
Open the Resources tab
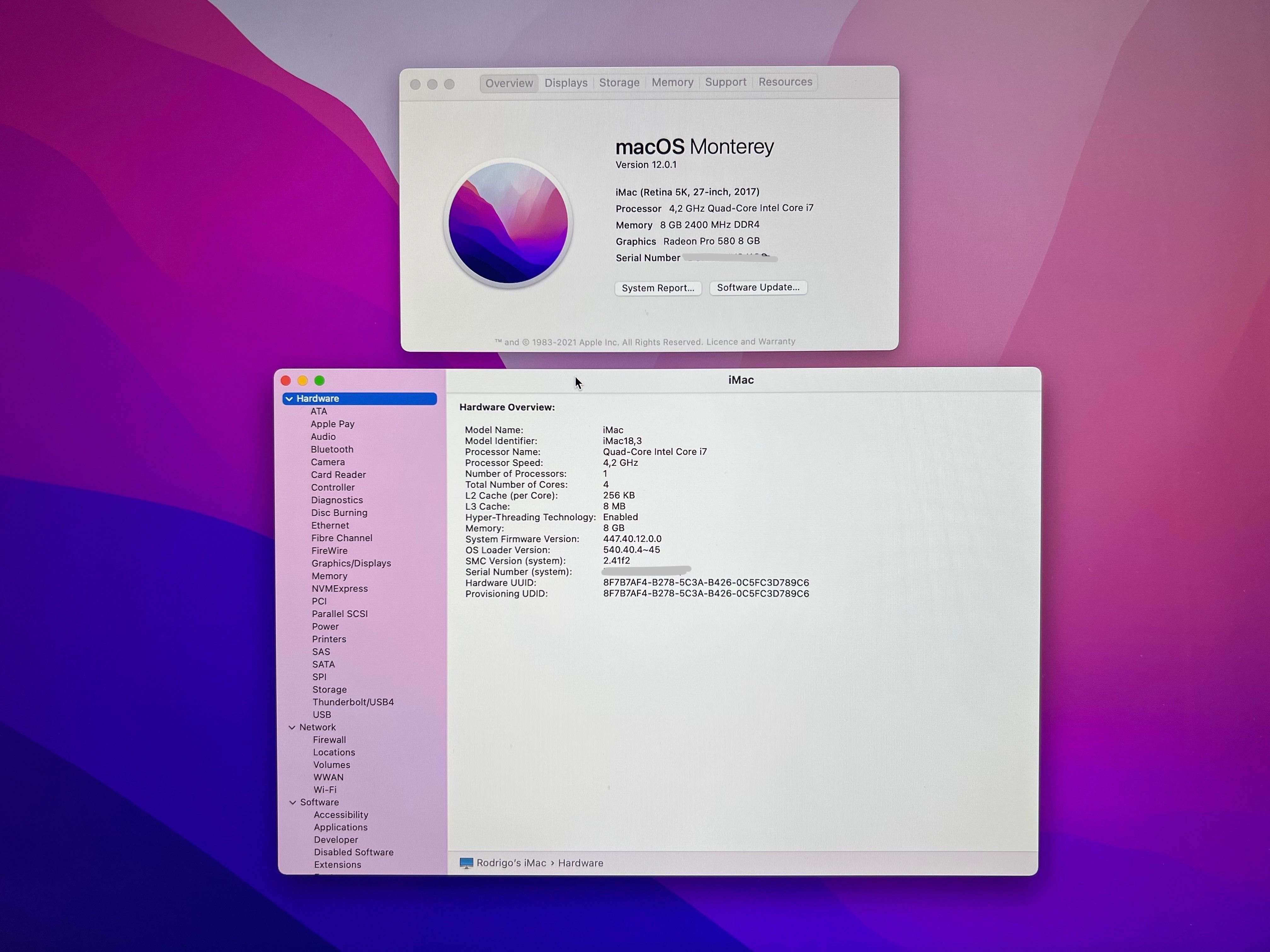(785, 82)
